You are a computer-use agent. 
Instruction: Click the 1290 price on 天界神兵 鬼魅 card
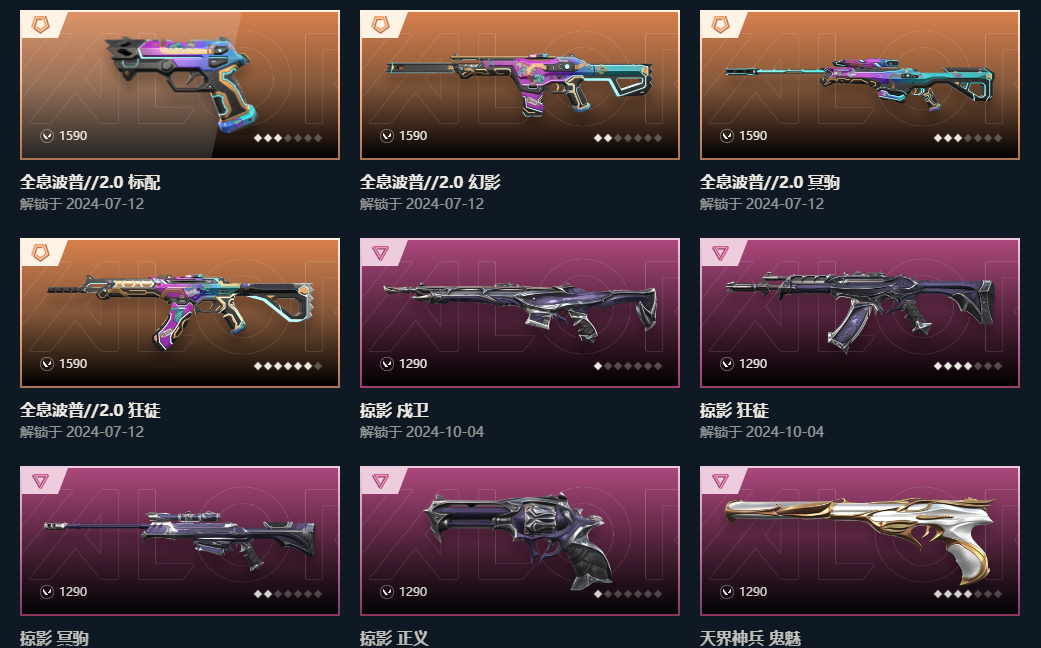click(753, 592)
